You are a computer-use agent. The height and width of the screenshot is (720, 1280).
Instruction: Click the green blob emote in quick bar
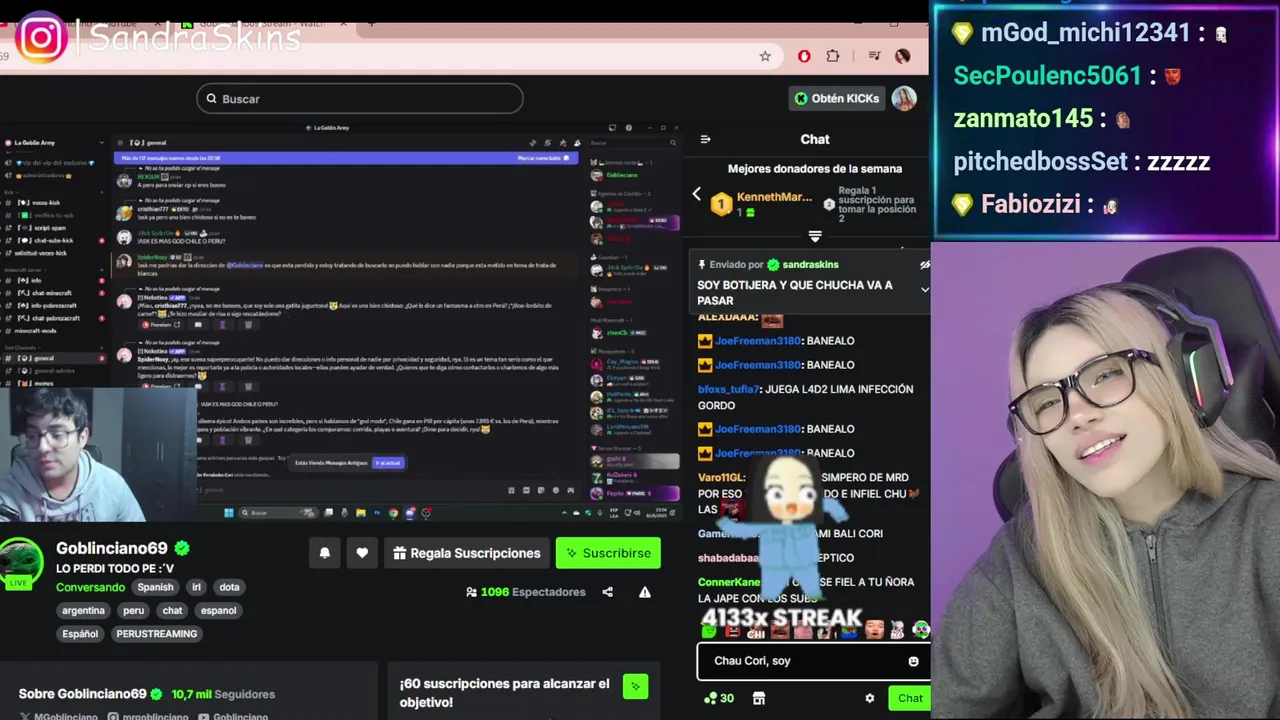pyautogui.click(x=709, y=631)
